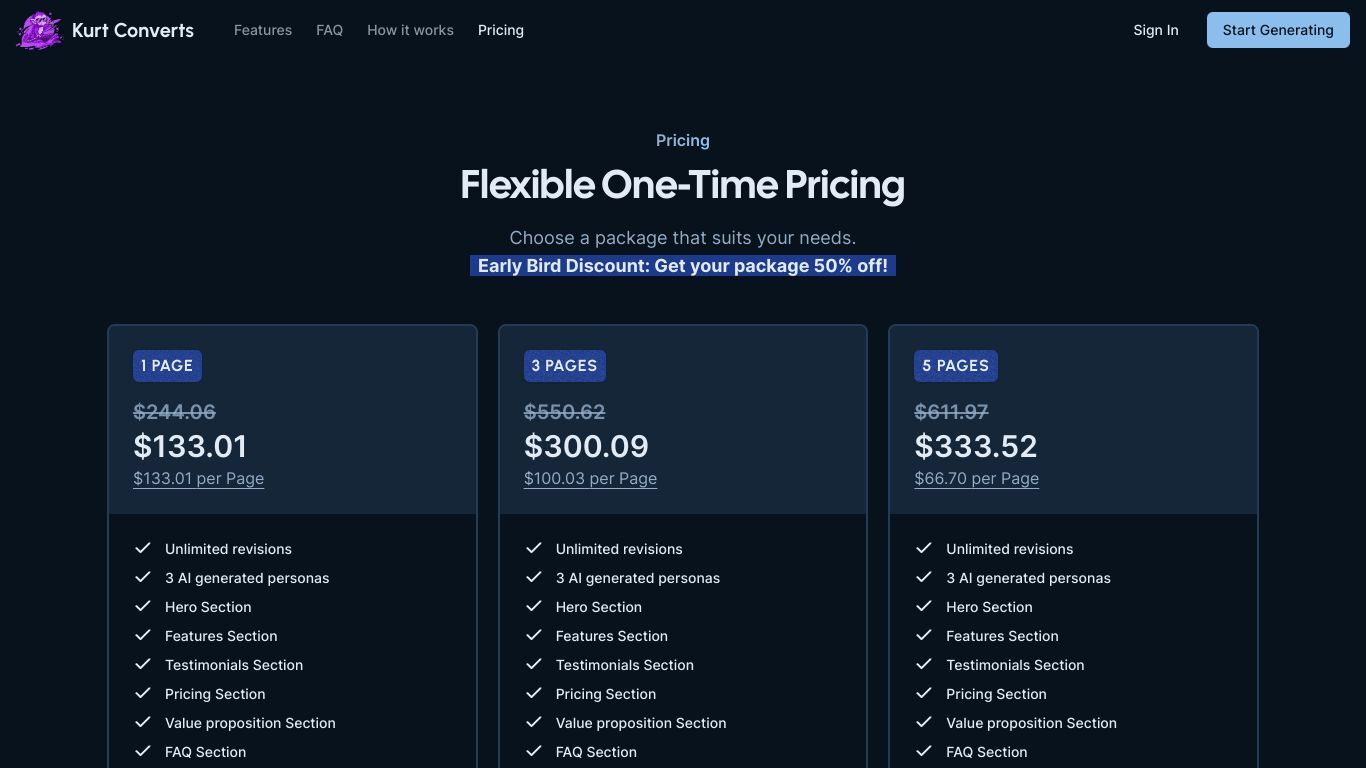Click the Start Generating button
Viewport: 1366px width, 768px height.
[x=1278, y=30]
